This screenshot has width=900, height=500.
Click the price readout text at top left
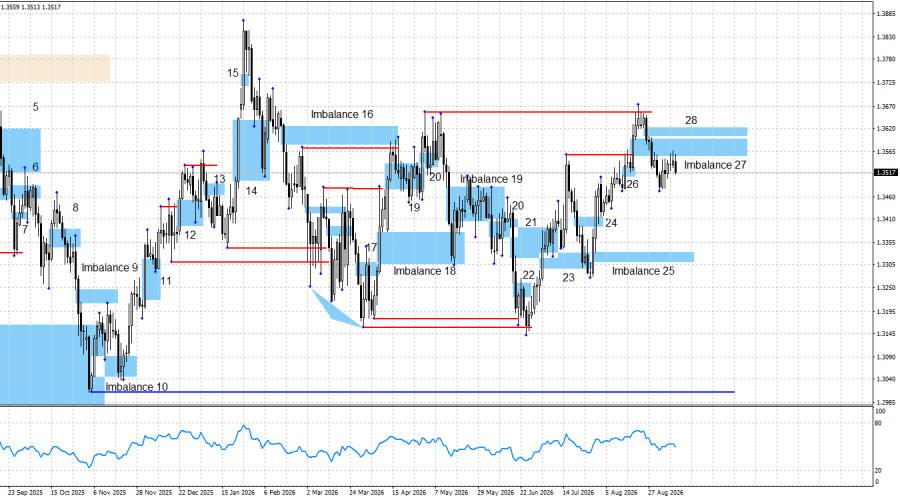click(x=31, y=7)
